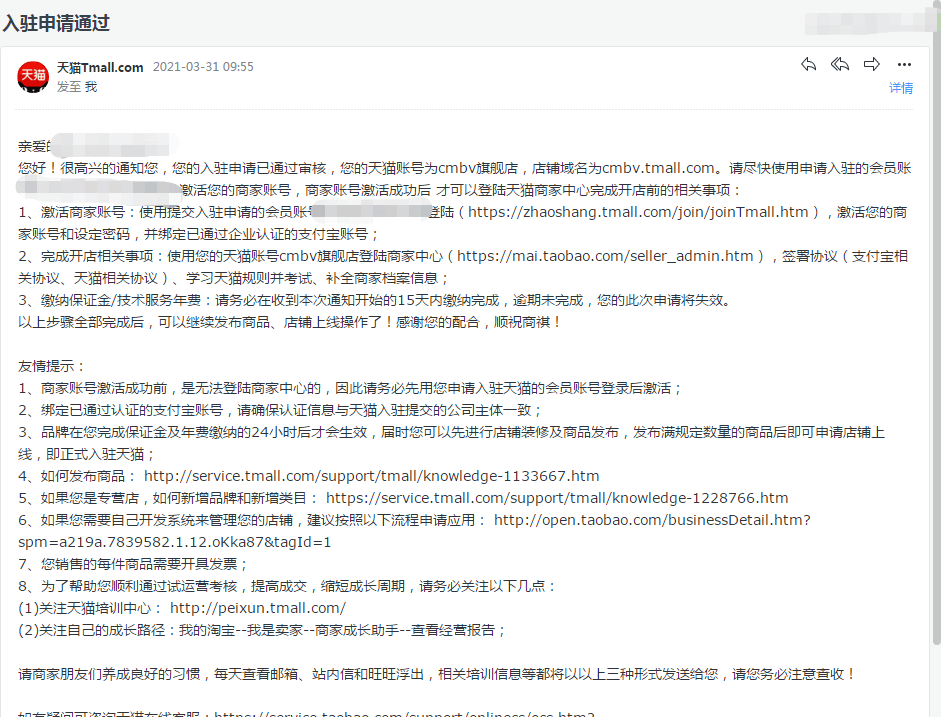941x717 pixels.
Task: Open the knowledge-1133667 support link
Action: (x=371, y=476)
